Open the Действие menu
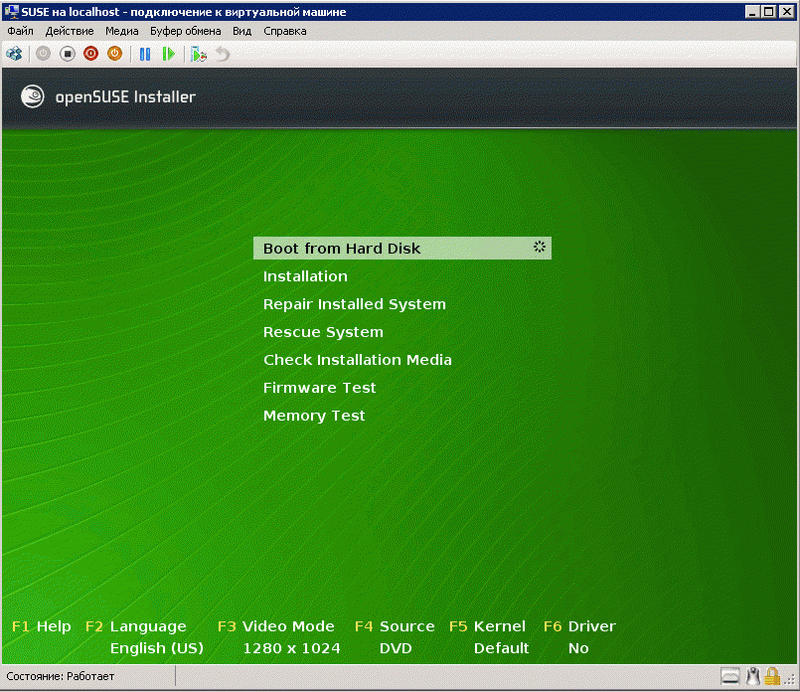The width and height of the screenshot is (800, 692). pyautogui.click(x=69, y=31)
